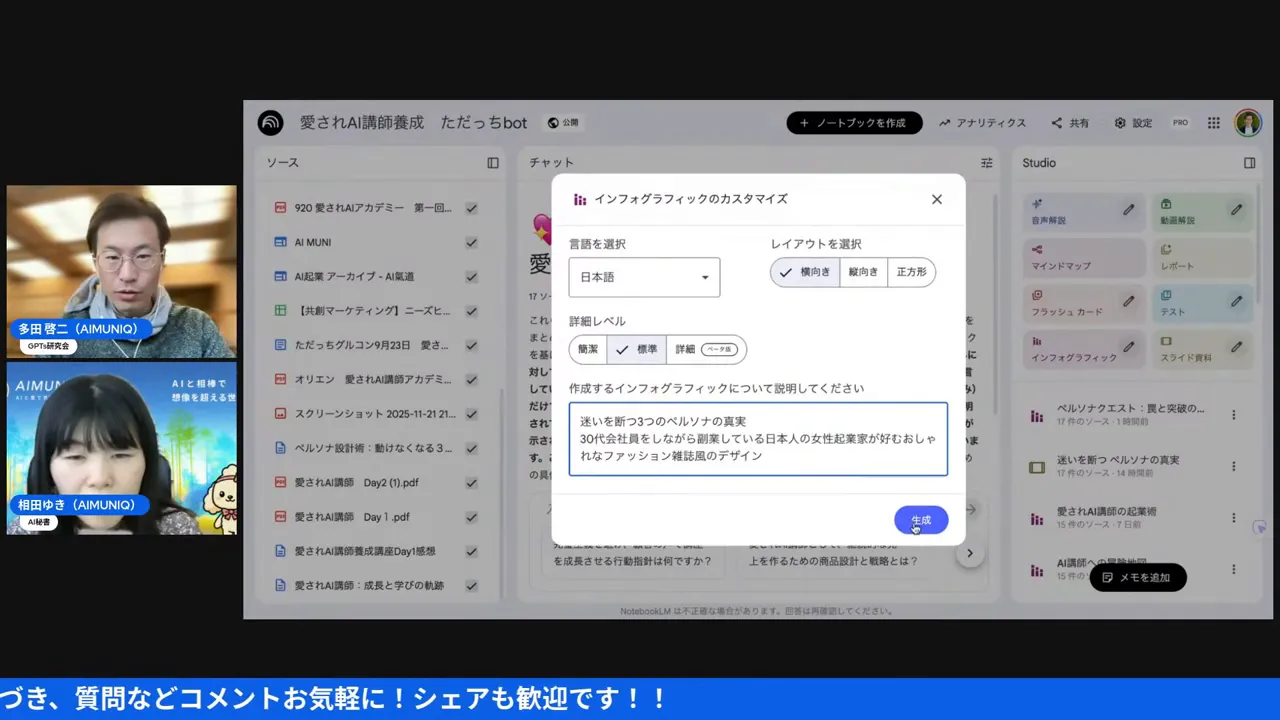
Task: Click the NotebookLM logo in the header
Action: tap(270, 122)
